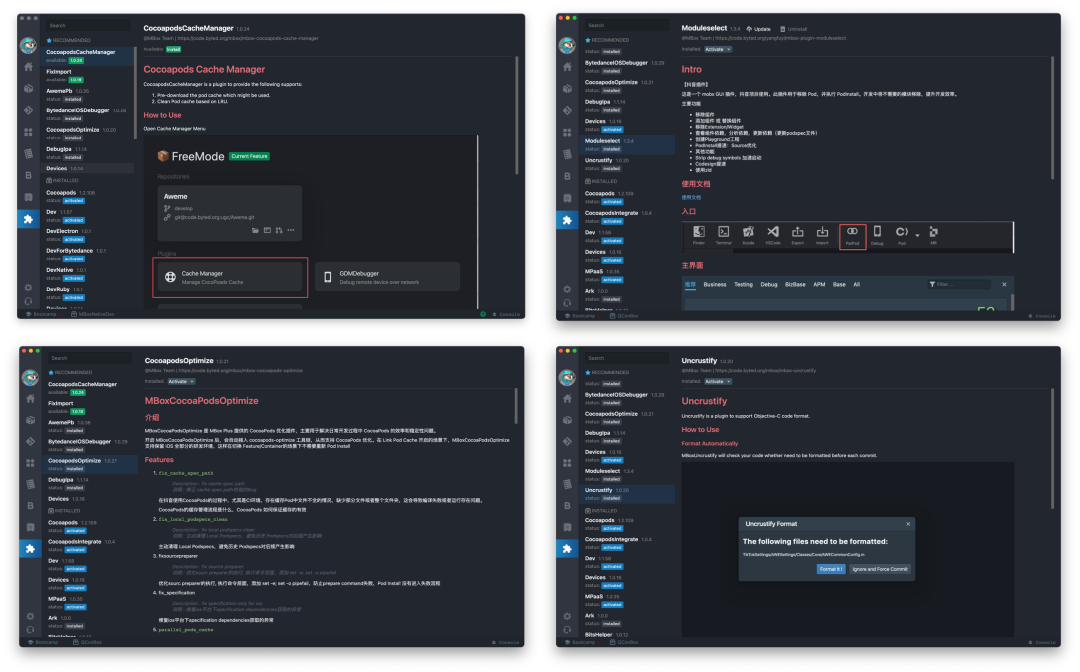
Task: Open the list icon in CocoapodsOptimize window sidebar
Action: click(30, 484)
